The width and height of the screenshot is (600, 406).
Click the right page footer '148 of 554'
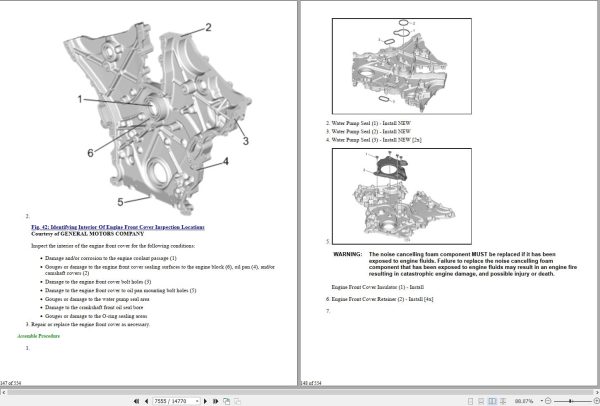click(x=311, y=383)
